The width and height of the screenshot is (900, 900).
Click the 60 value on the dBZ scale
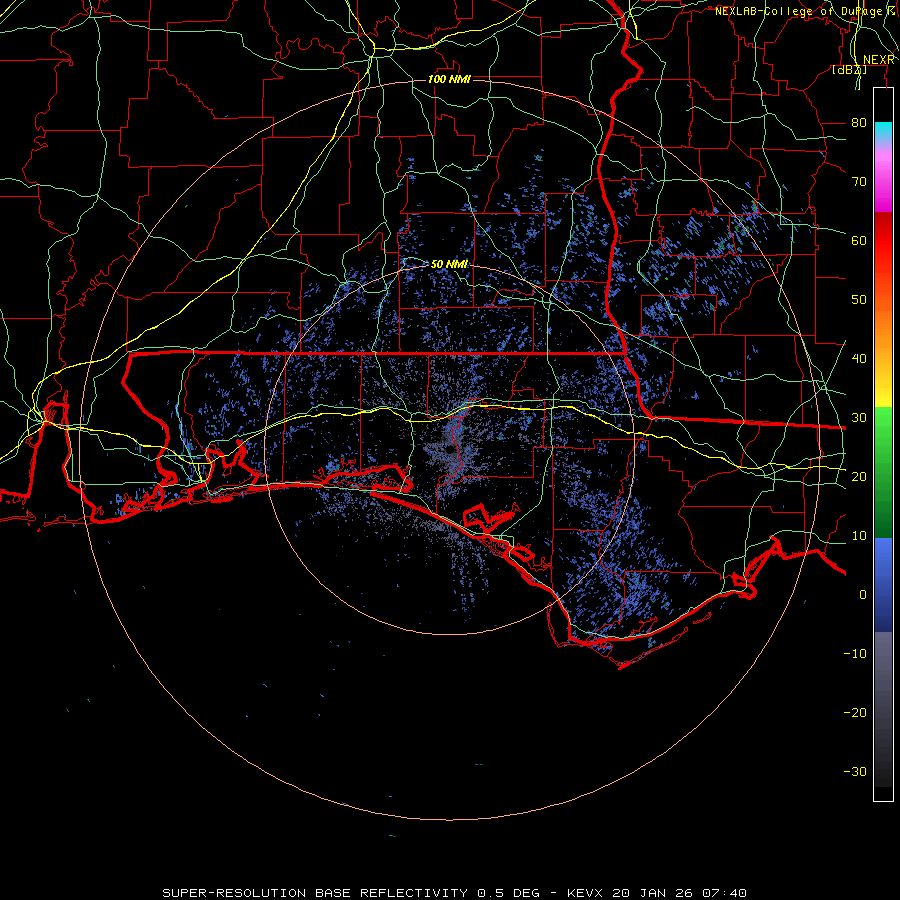(859, 240)
